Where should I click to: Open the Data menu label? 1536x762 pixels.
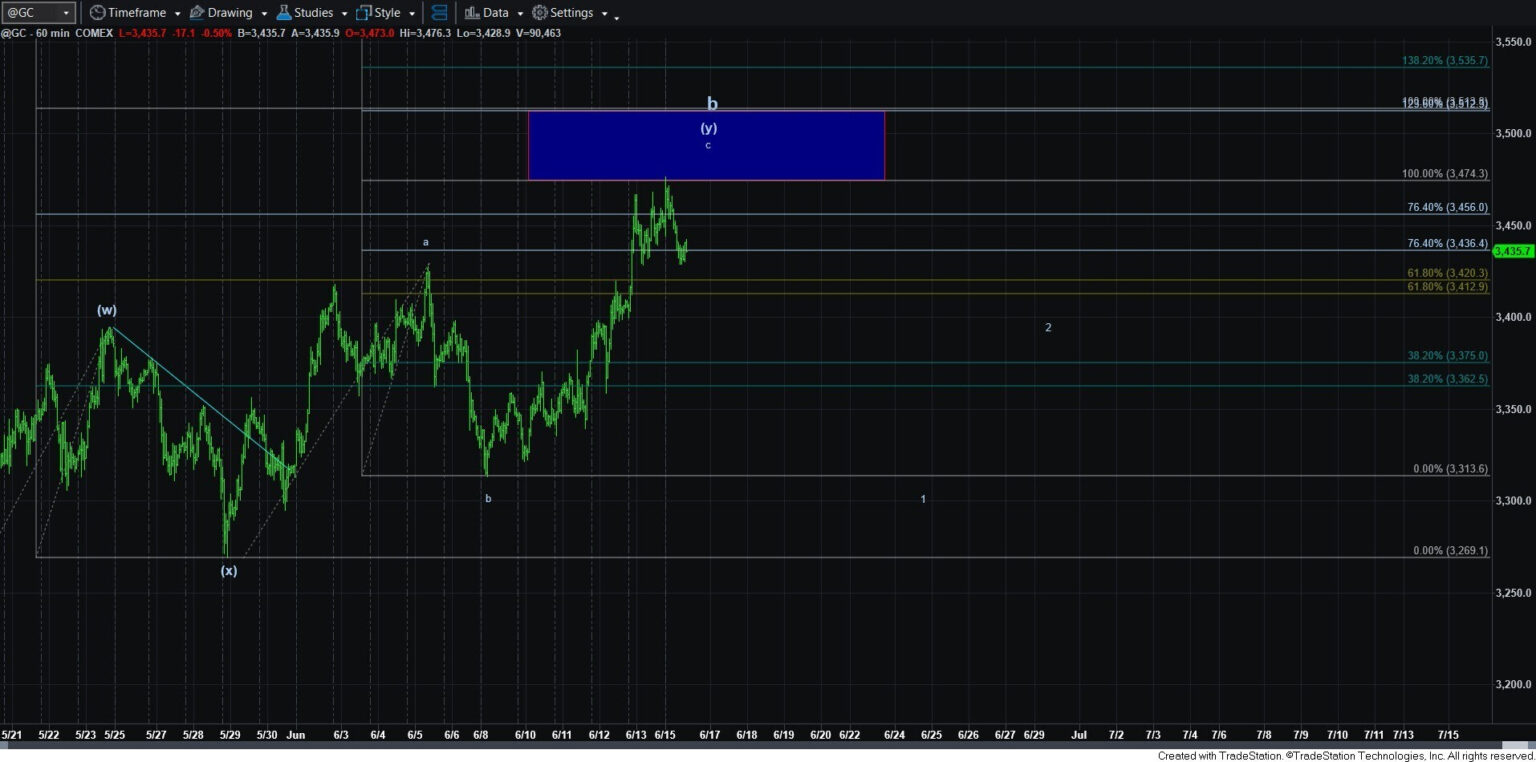(495, 13)
